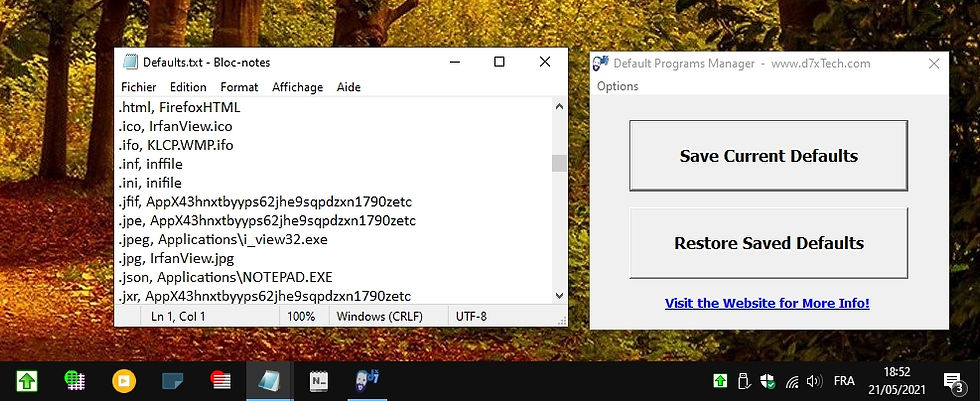
Task: Click the UTF-8 encoding status bar entry
Action: pos(471,317)
